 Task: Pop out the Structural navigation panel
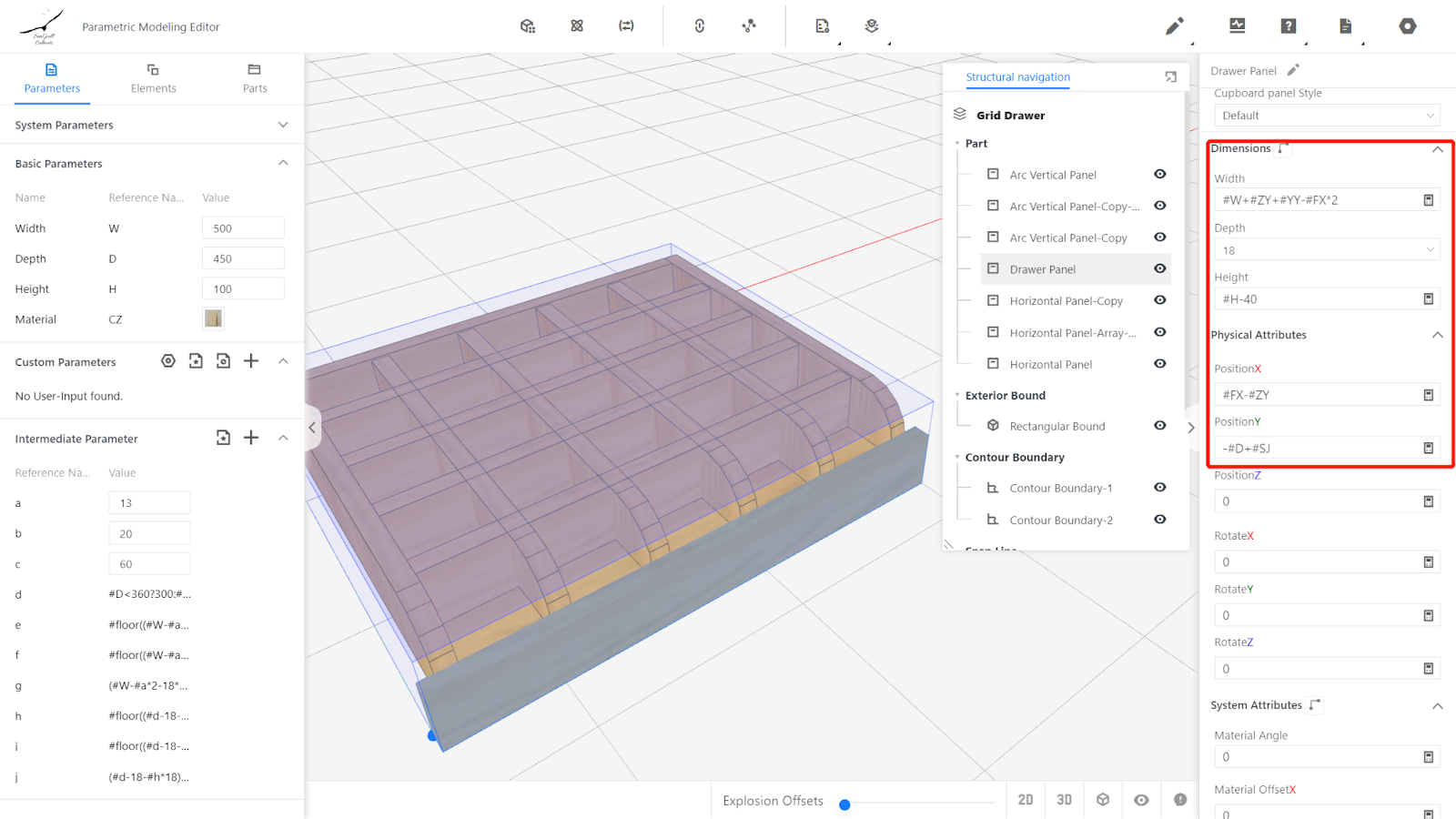tap(1170, 77)
